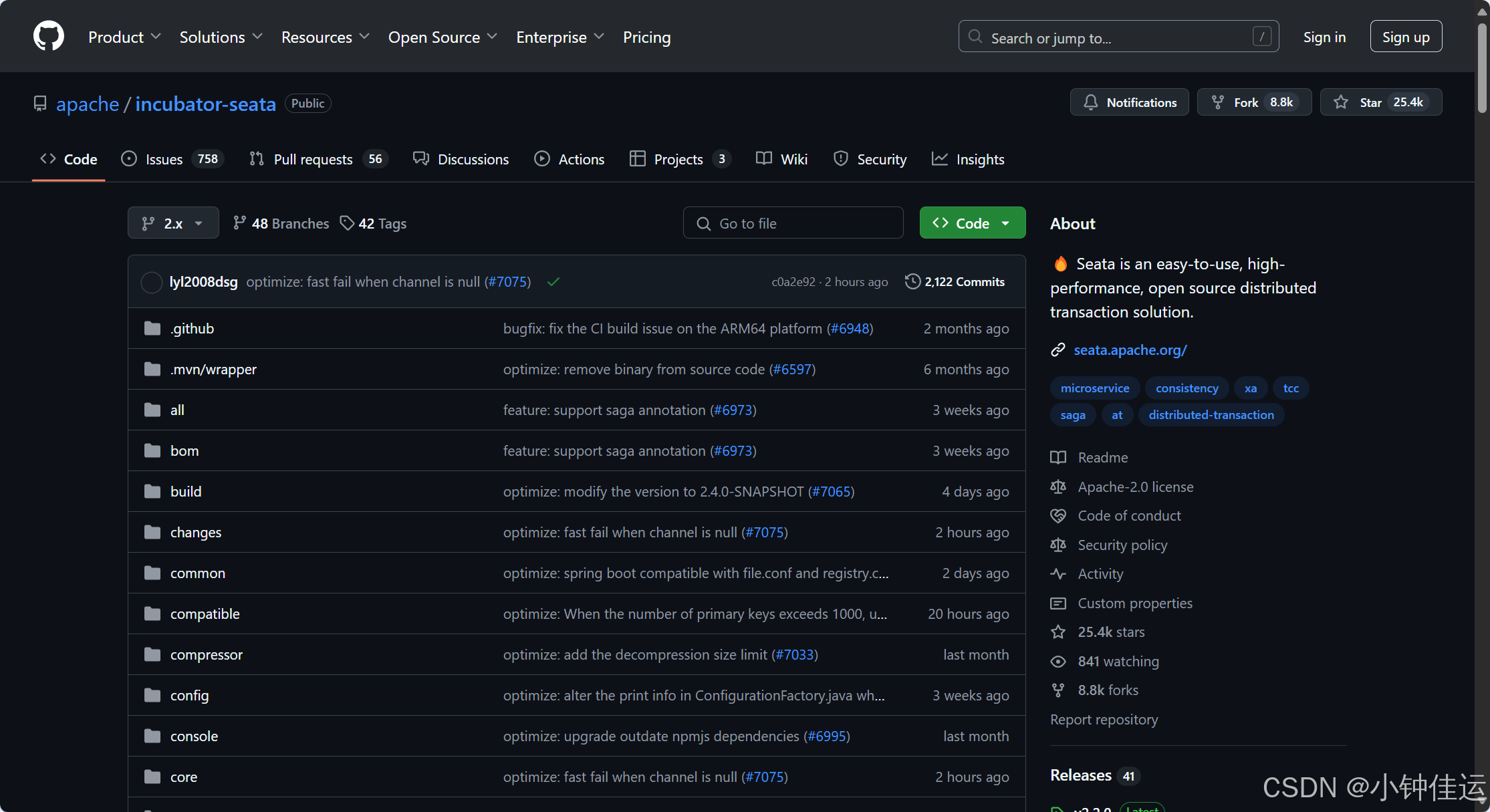Open the Discussions tab
Viewport: 1490px width, 812px height.
coord(473,159)
